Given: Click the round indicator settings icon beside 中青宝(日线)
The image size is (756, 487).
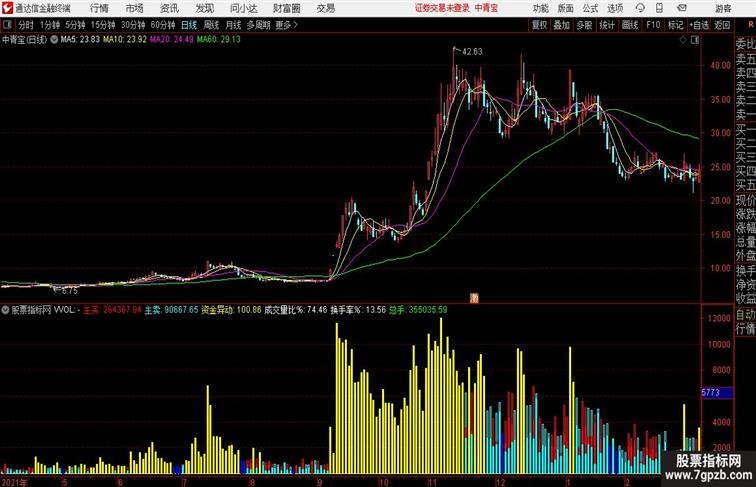Looking at the screenshot, I should coord(54,40).
